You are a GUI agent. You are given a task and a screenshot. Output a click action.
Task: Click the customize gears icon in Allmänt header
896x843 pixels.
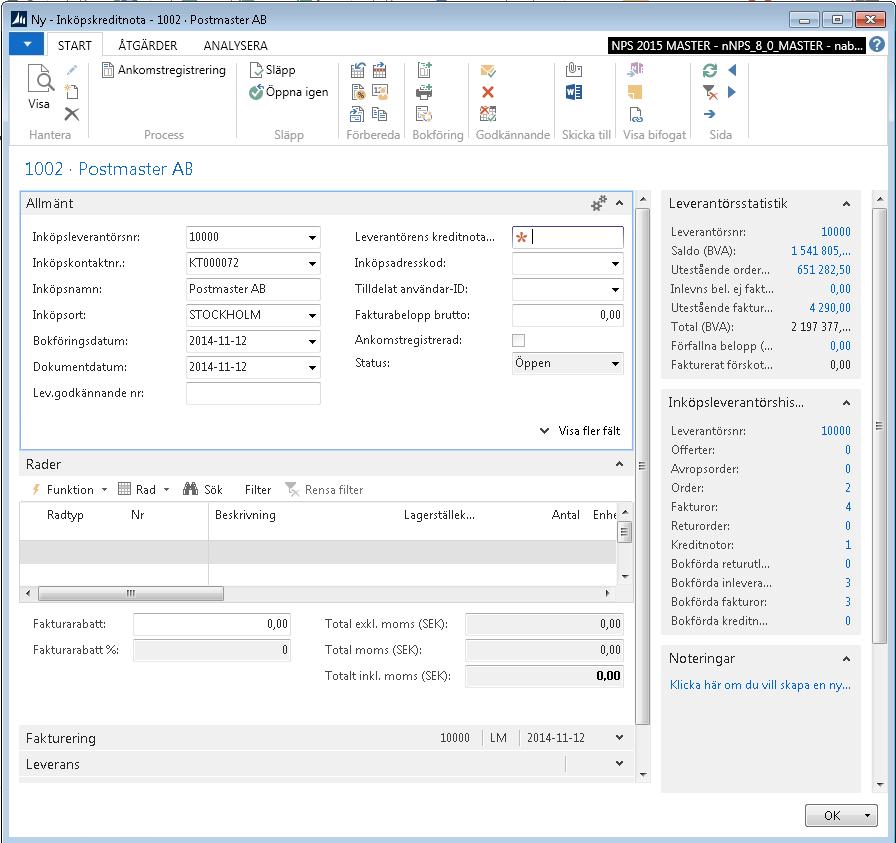click(x=598, y=203)
